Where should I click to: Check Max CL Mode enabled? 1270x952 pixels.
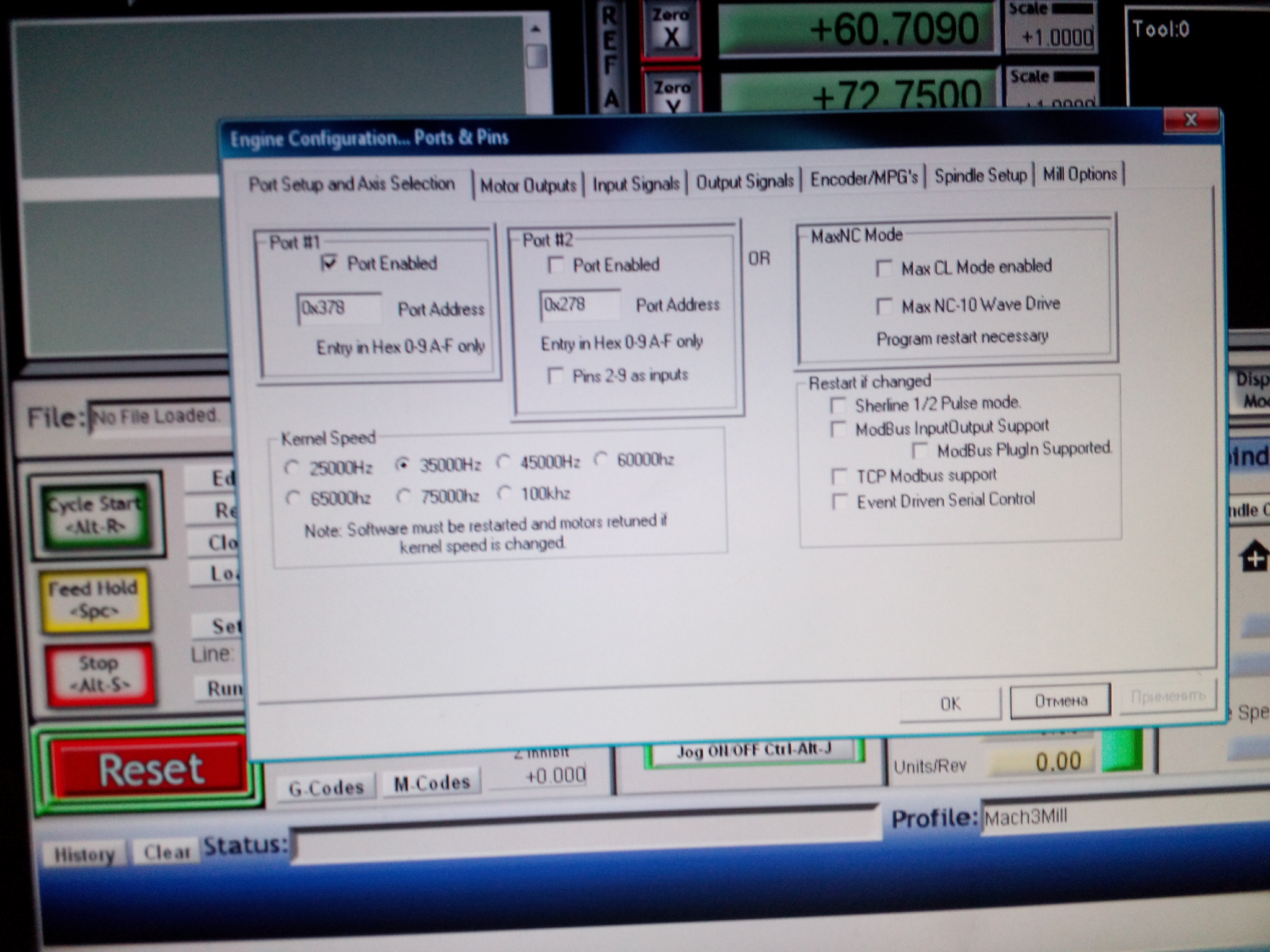click(x=884, y=269)
